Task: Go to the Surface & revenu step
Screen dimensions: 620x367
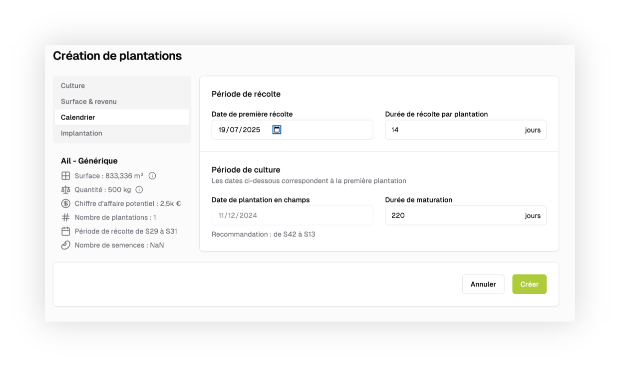Action: pos(122,101)
